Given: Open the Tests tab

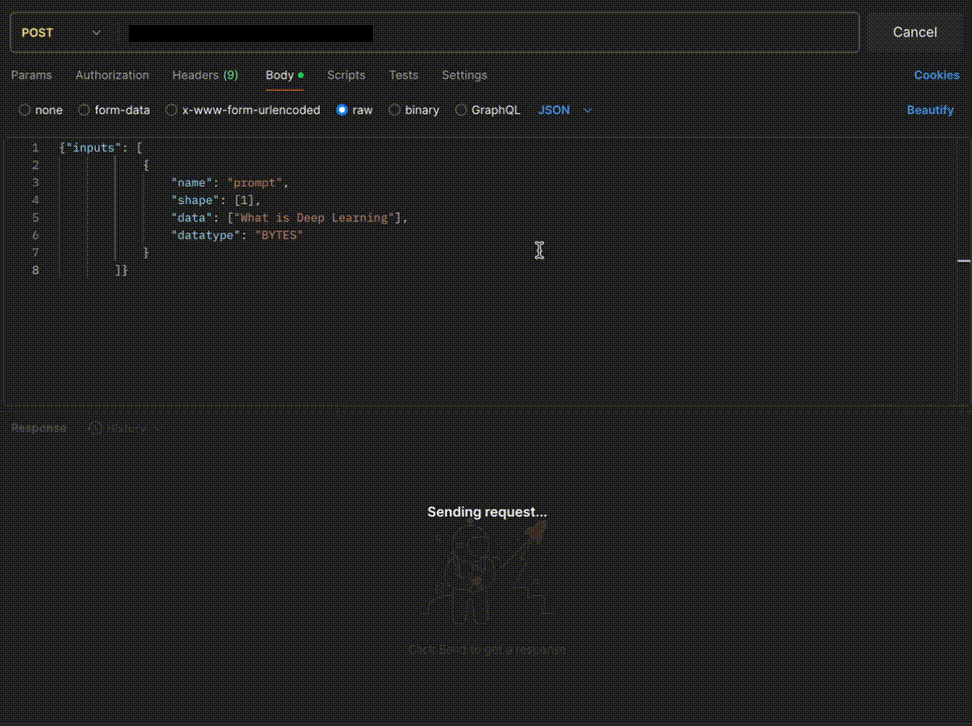Looking at the screenshot, I should coord(404,75).
